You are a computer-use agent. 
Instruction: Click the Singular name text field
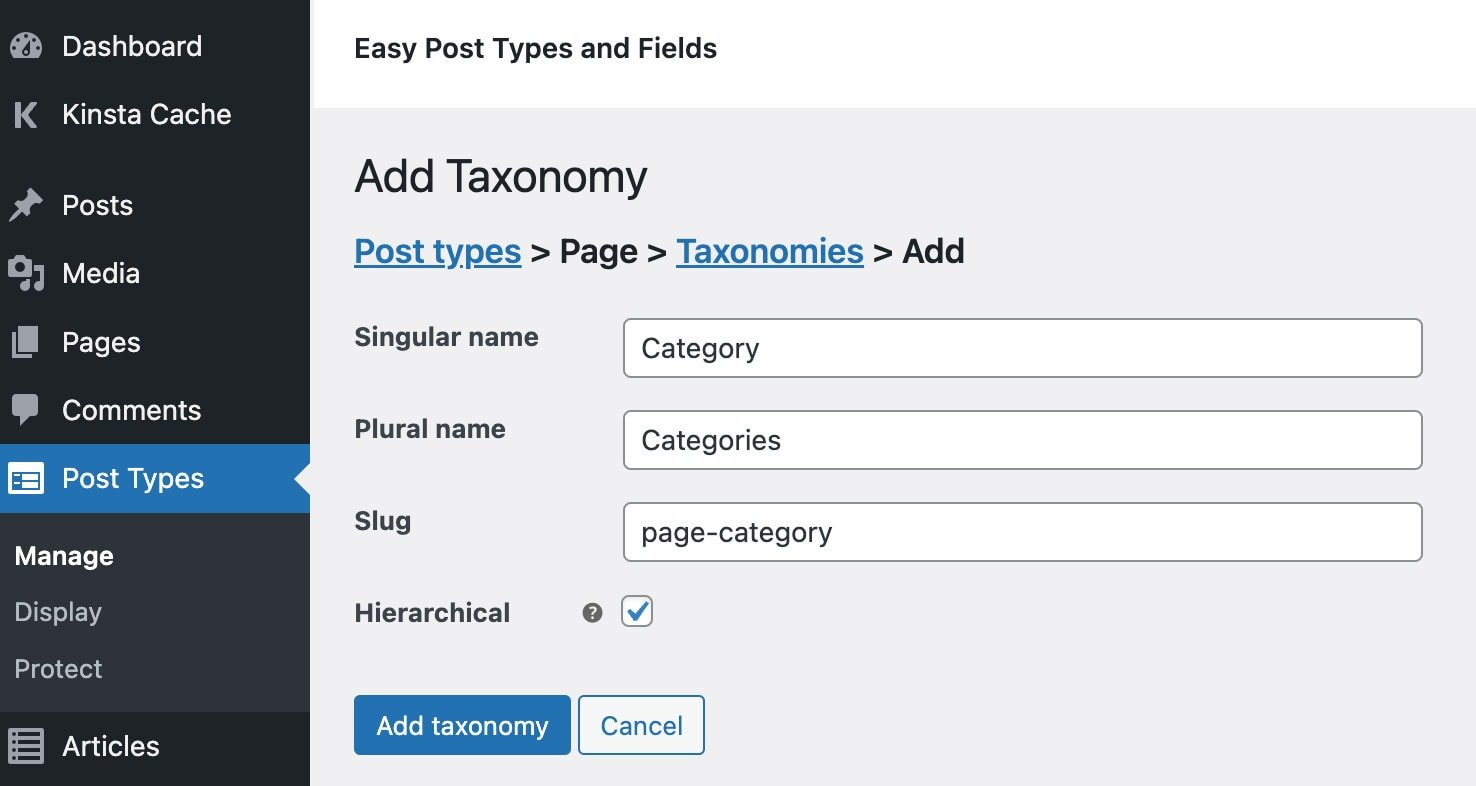coord(1022,348)
